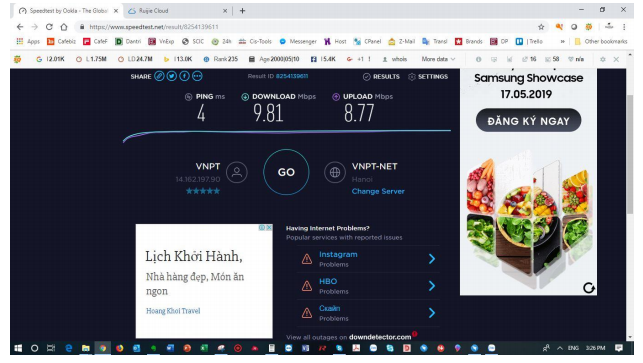Click Rank 235 in SEO toolbar
Viewport: 643px width, 363px height.
click(221, 59)
